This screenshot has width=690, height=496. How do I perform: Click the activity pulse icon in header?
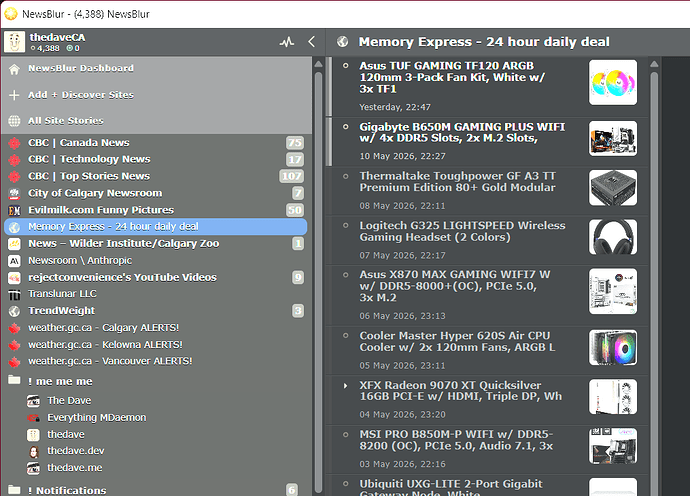click(x=287, y=42)
